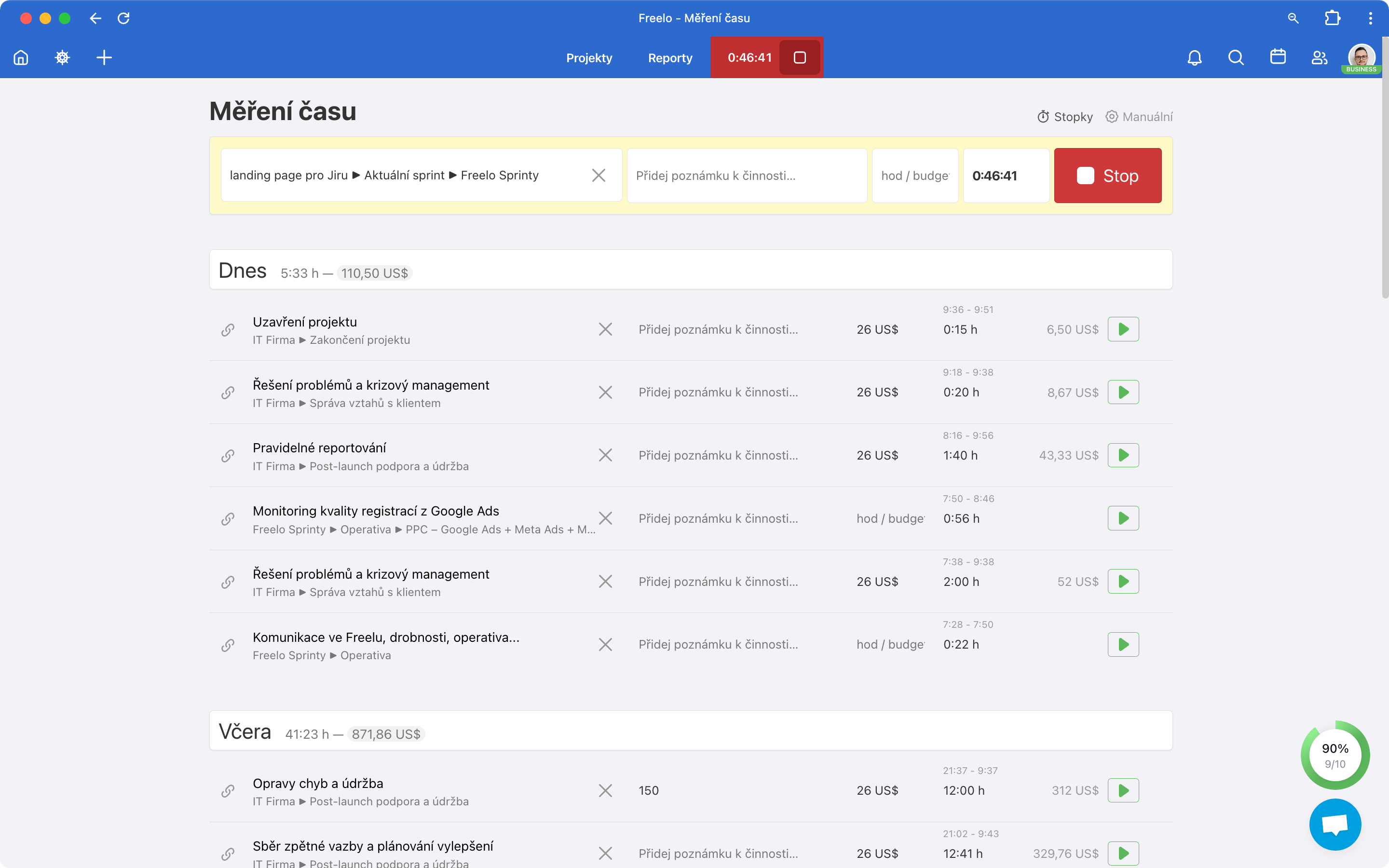Screen dimensions: 1389x868
Task: Click the 110,50 US$ daily total
Action: coord(374,273)
